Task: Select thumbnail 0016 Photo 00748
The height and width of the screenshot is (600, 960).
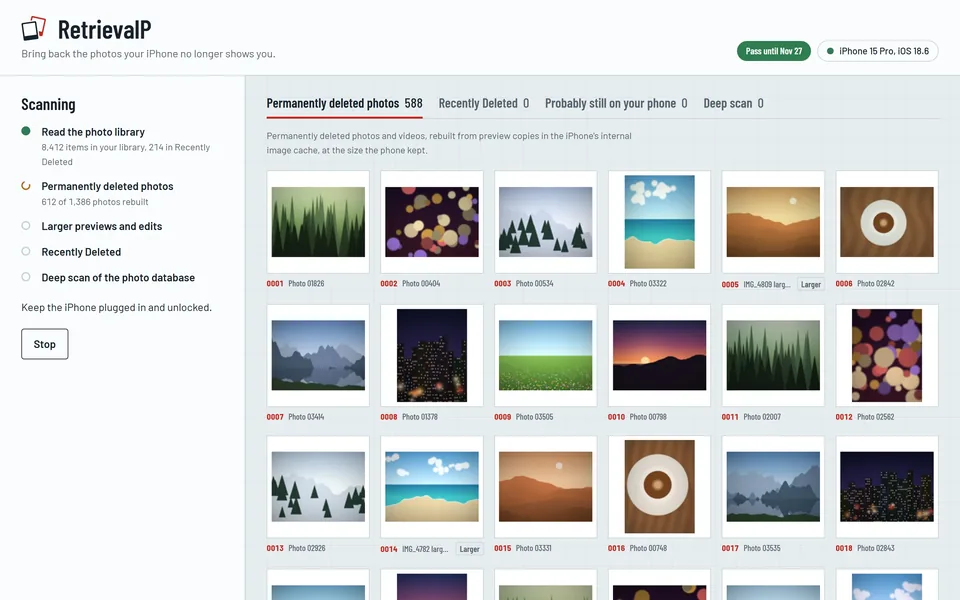Action: [660, 487]
